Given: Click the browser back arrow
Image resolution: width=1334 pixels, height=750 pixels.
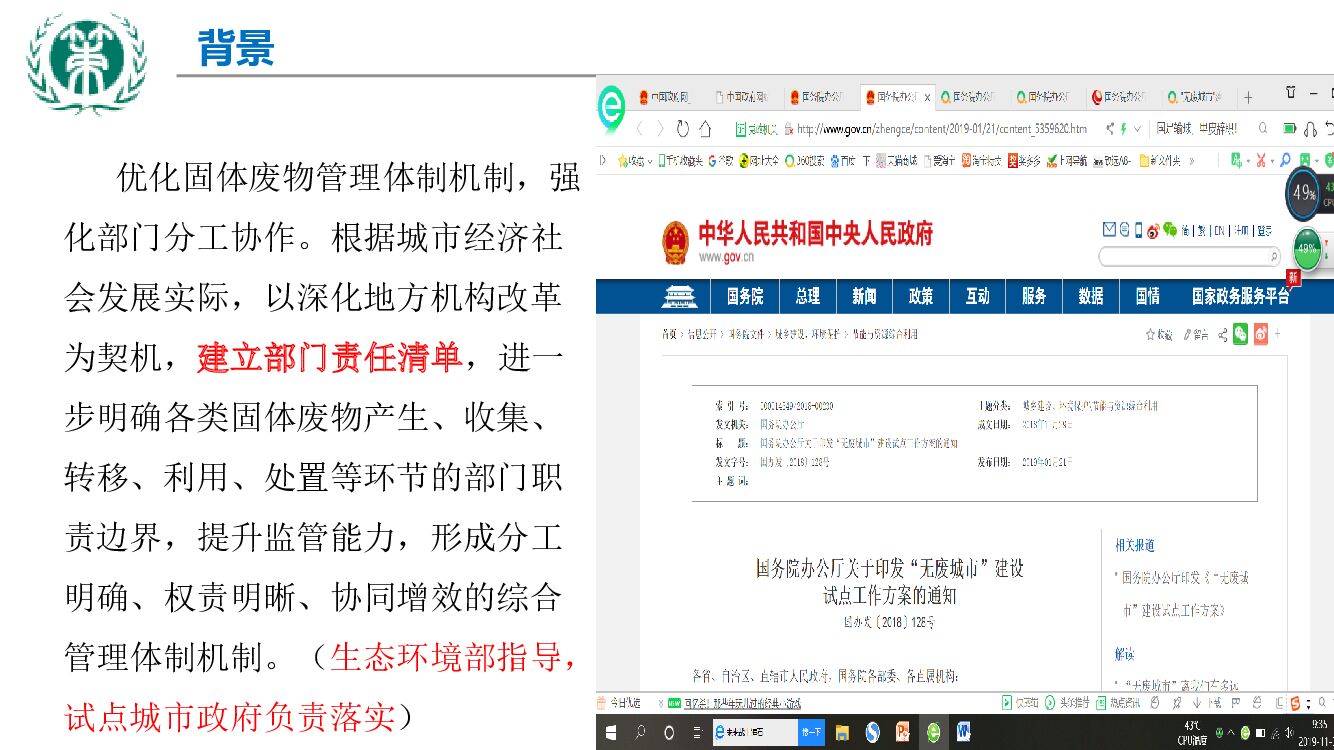Looking at the screenshot, I should point(639,129).
